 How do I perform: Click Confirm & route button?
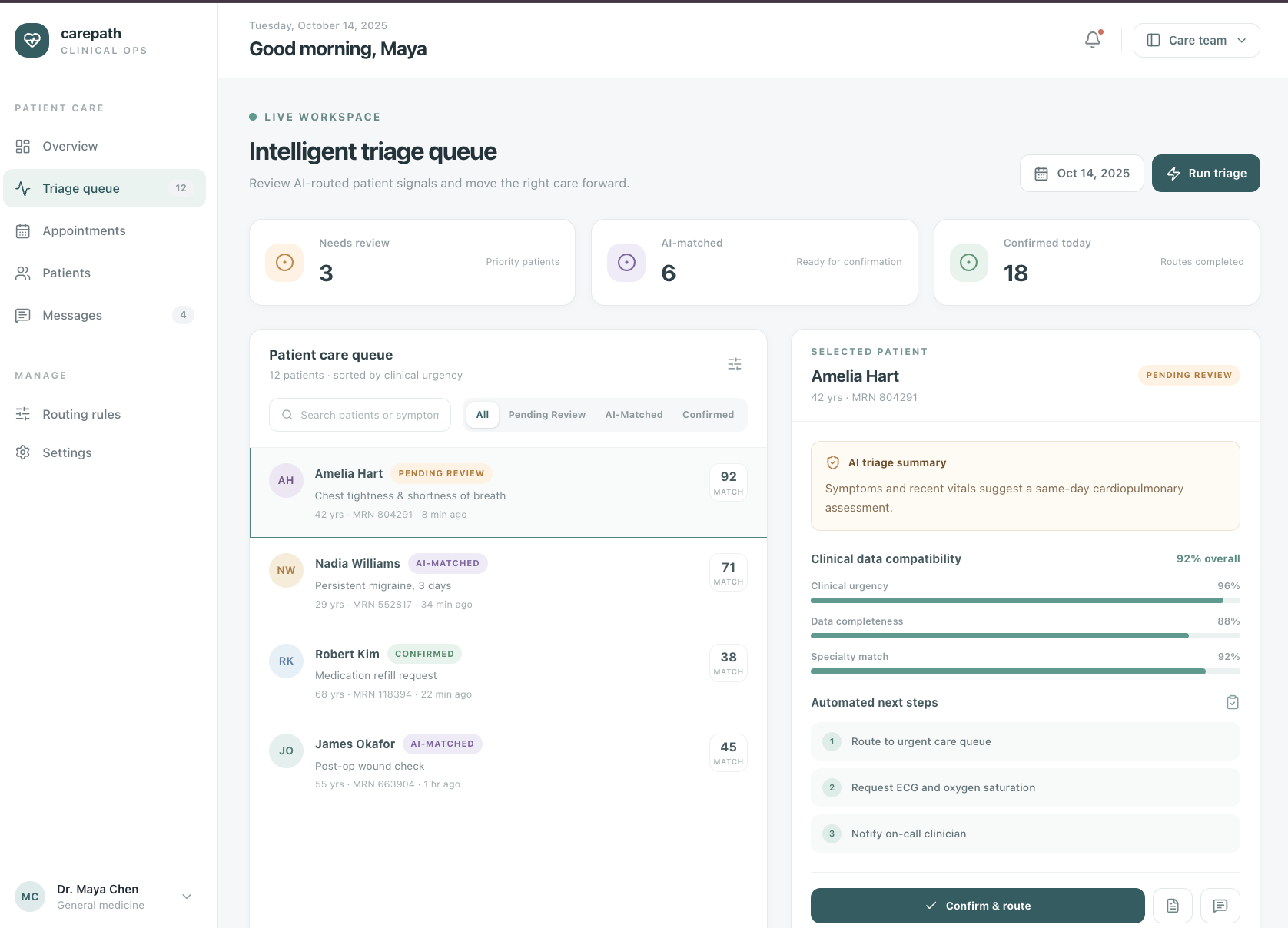pyautogui.click(x=978, y=906)
